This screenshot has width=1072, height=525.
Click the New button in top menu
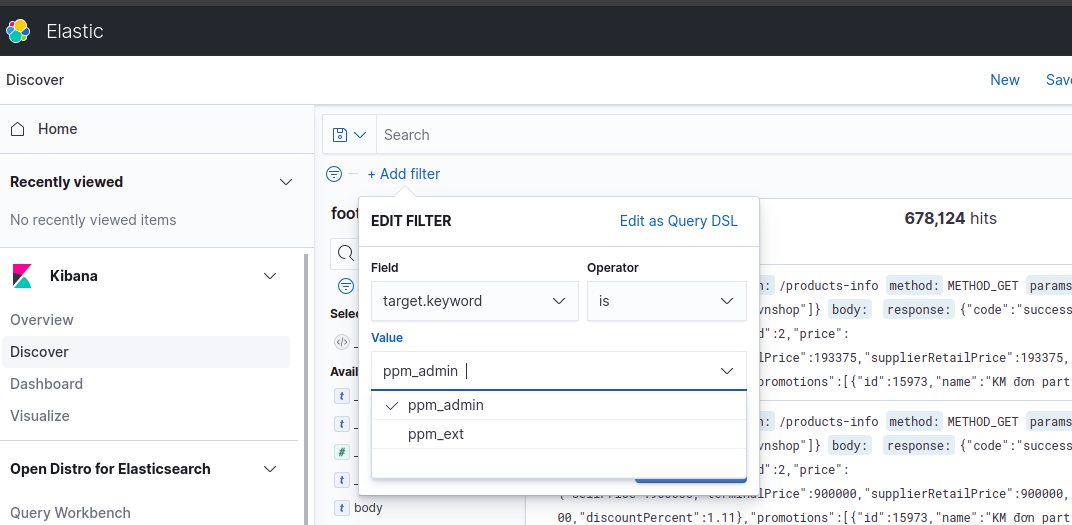[1005, 80]
